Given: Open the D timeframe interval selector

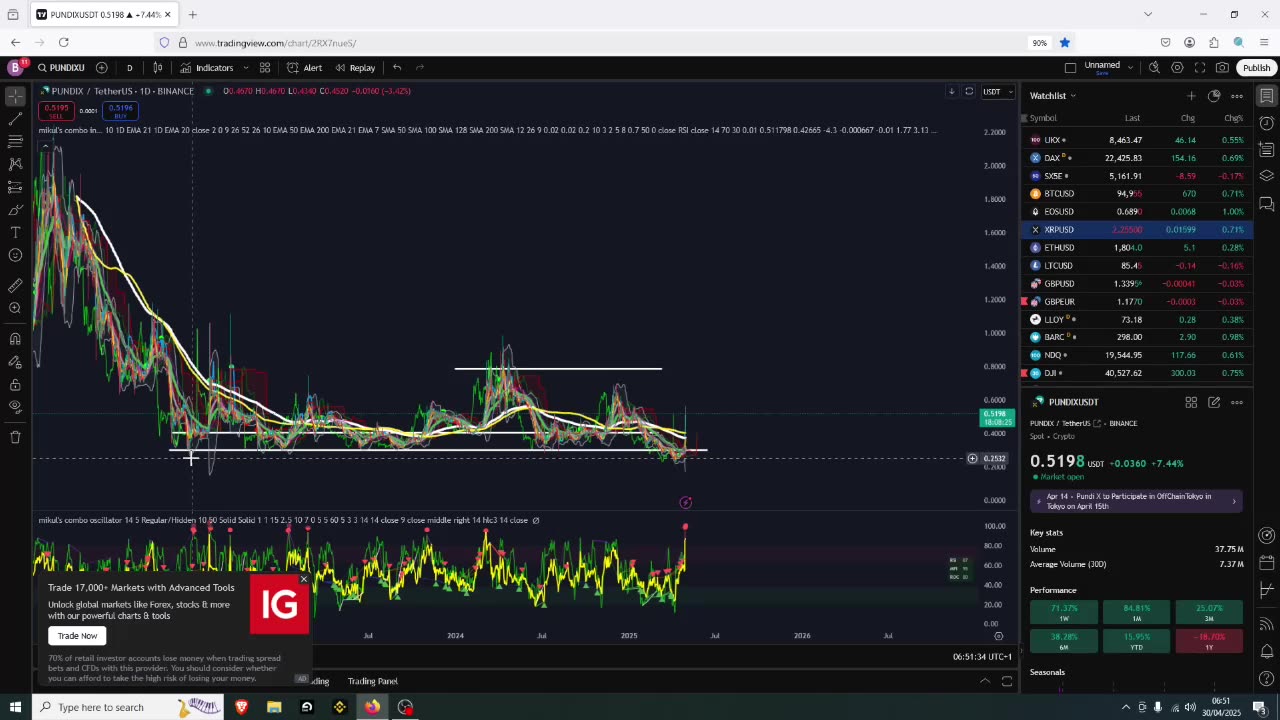Looking at the screenshot, I should pyautogui.click(x=129, y=68).
